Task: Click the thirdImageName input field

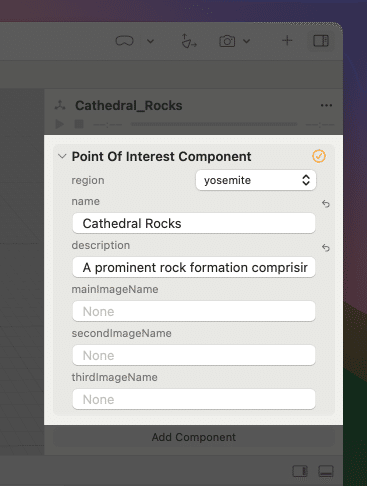Action: 194,399
